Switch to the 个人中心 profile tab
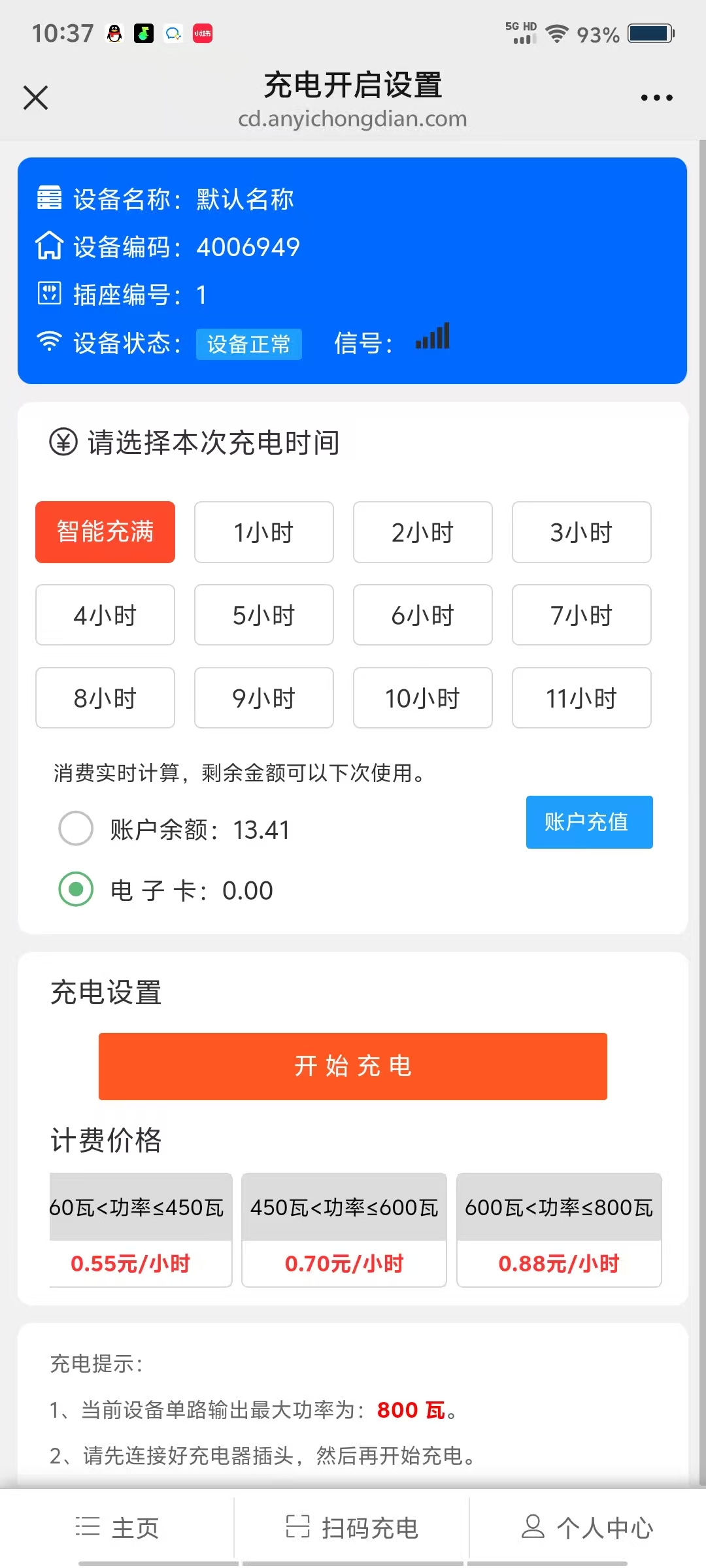Image resolution: width=706 pixels, height=1568 pixels. pos(587,1527)
